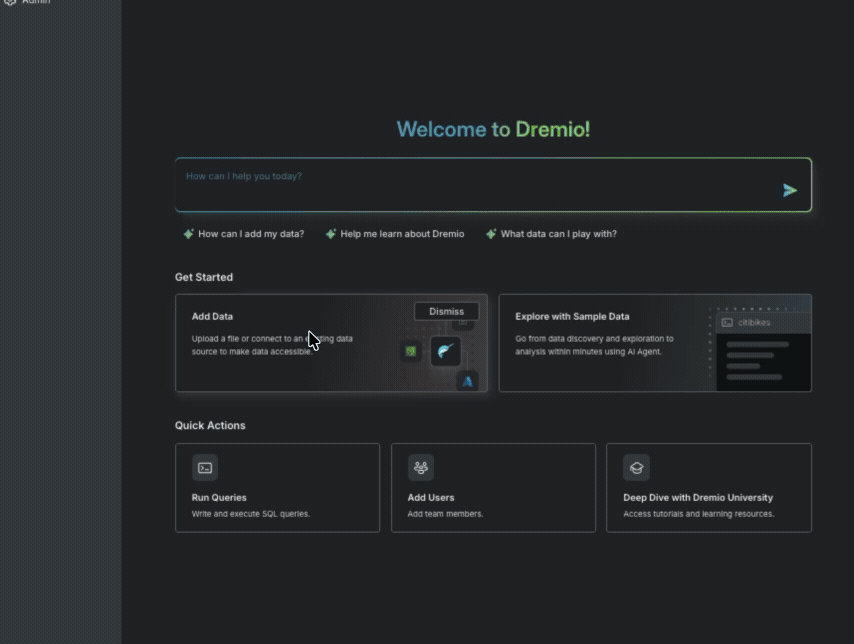Click the citibikes sample preview lines
Viewport: 854px width, 644px height.
tap(756, 360)
